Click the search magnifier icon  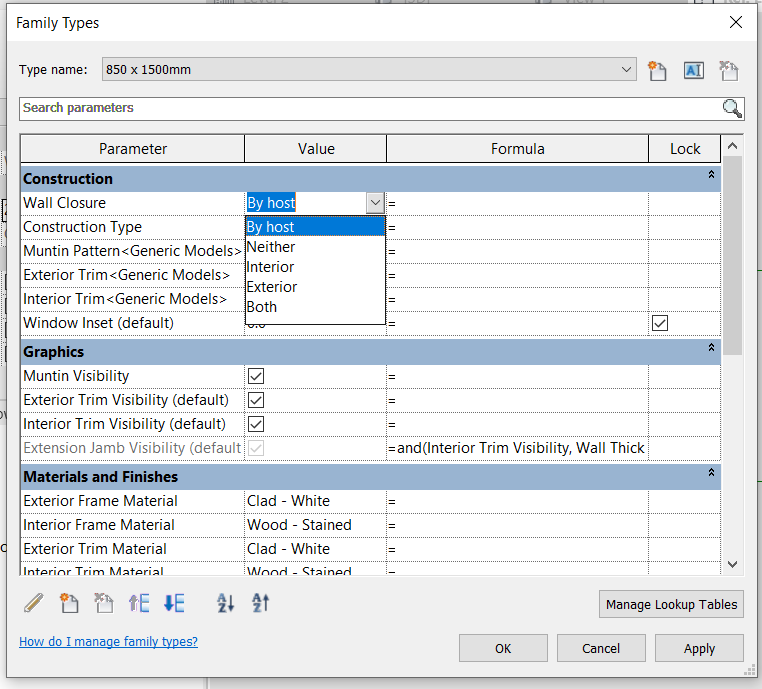[x=732, y=108]
